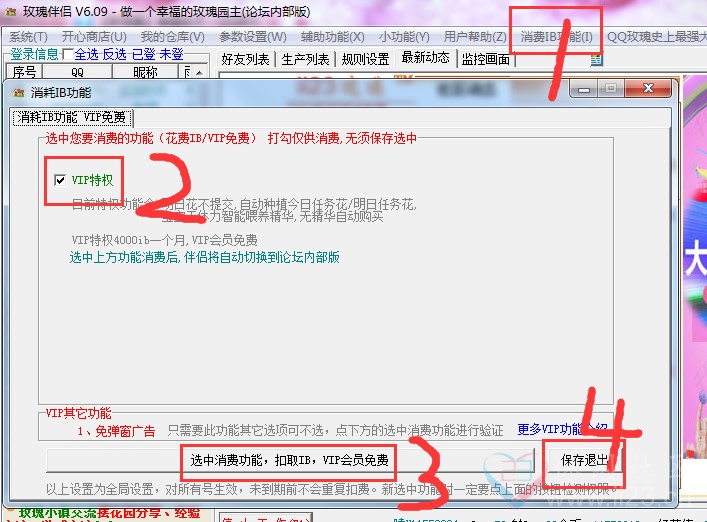Click the 已登 link

pyautogui.click(x=143, y=54)
